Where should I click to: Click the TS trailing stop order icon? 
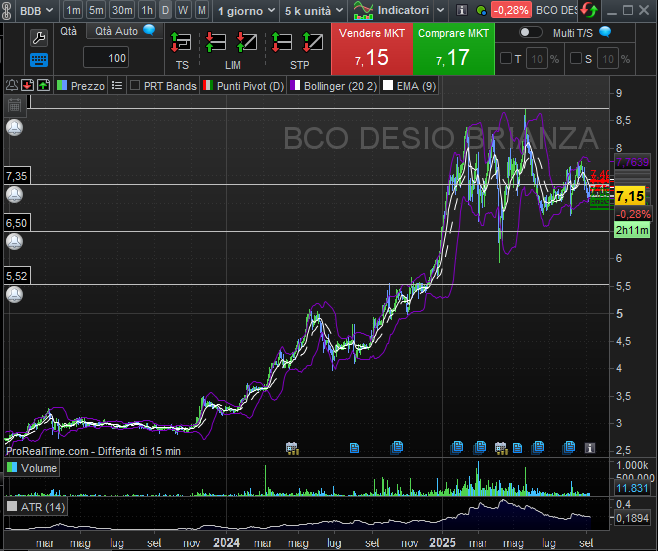181,43
